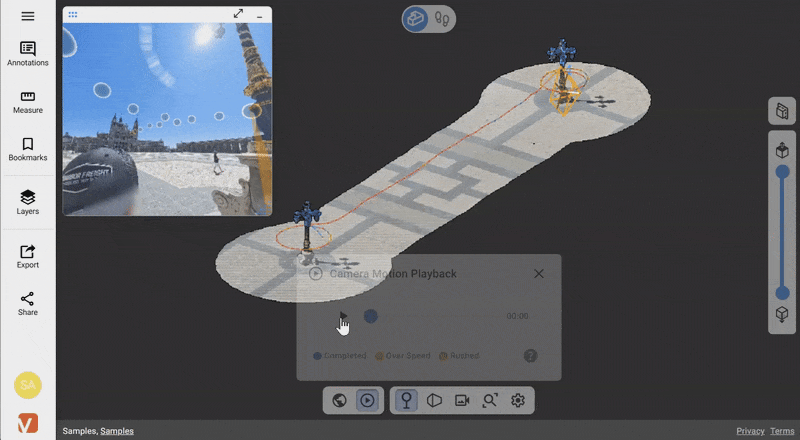800x440 pixels.
Task: Open the settings gear in bottom toolbar
Action: [518, 400]
